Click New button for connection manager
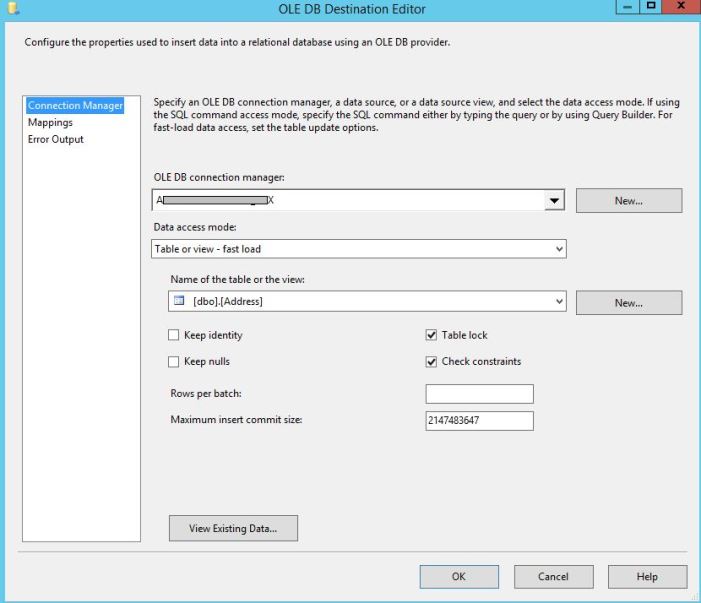 (x=629, y=201)
